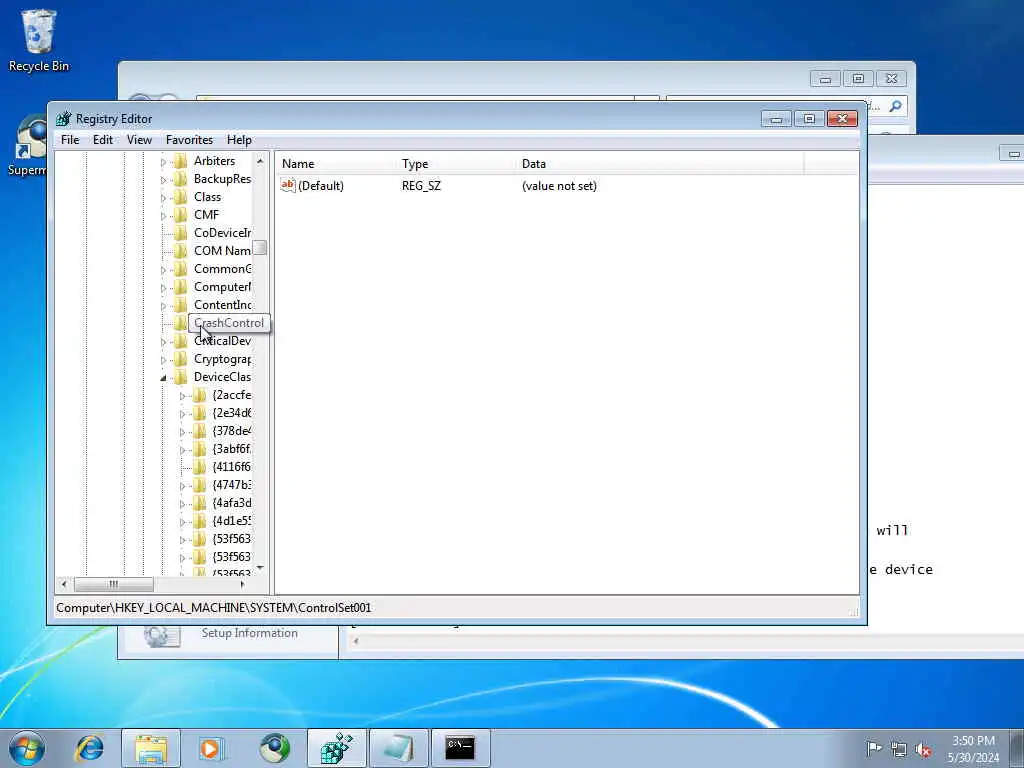The width and height of the screenshot is (1024, 768).
Task: Expand the {4d1e55 subkey
Action: [182, 522]
